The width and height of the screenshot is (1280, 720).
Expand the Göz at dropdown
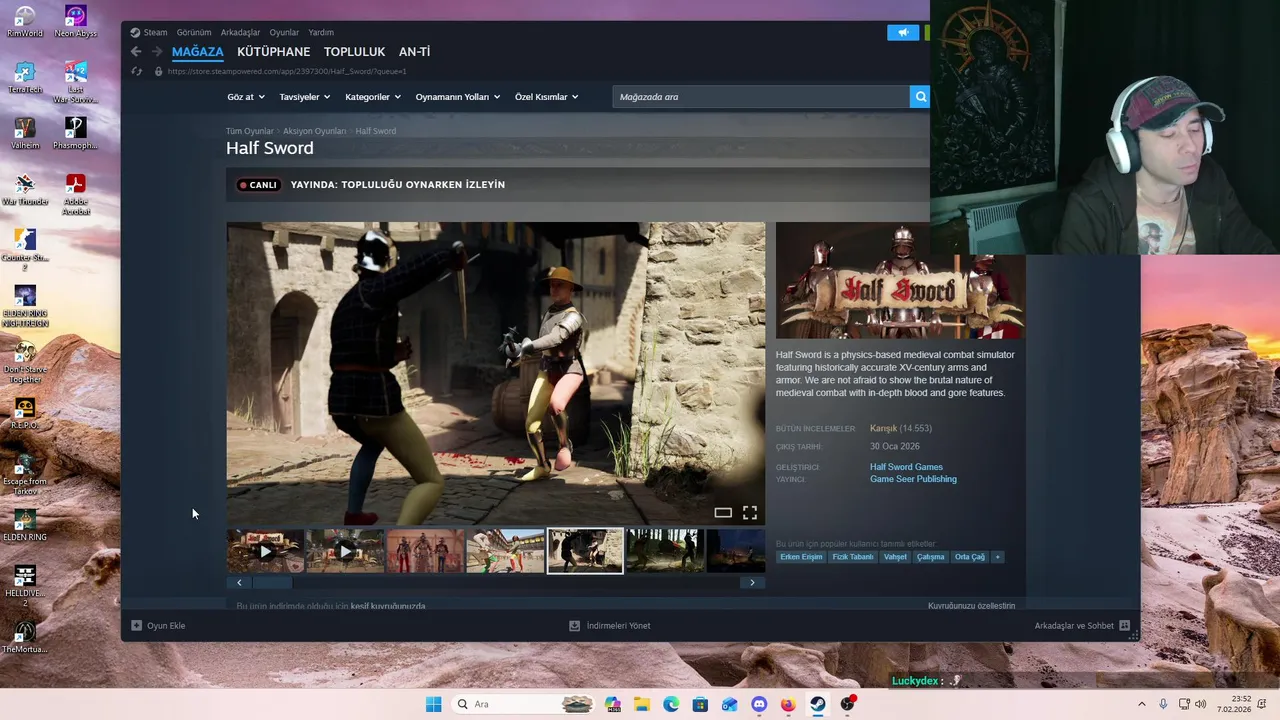click(246, 97)
